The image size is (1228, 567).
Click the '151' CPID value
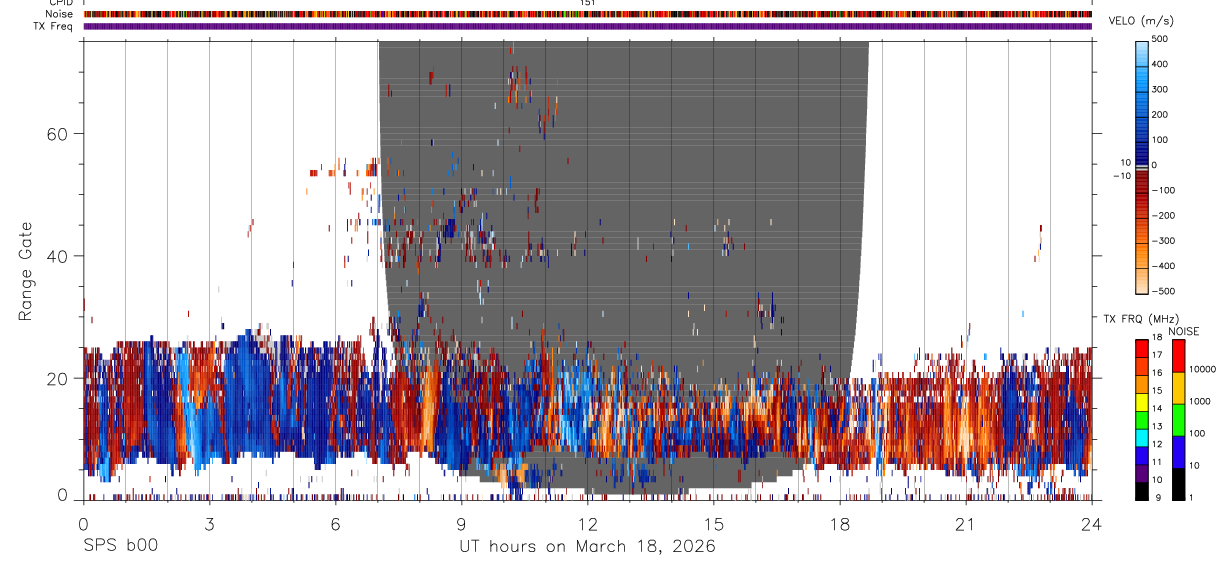click(x=588, y=3)
